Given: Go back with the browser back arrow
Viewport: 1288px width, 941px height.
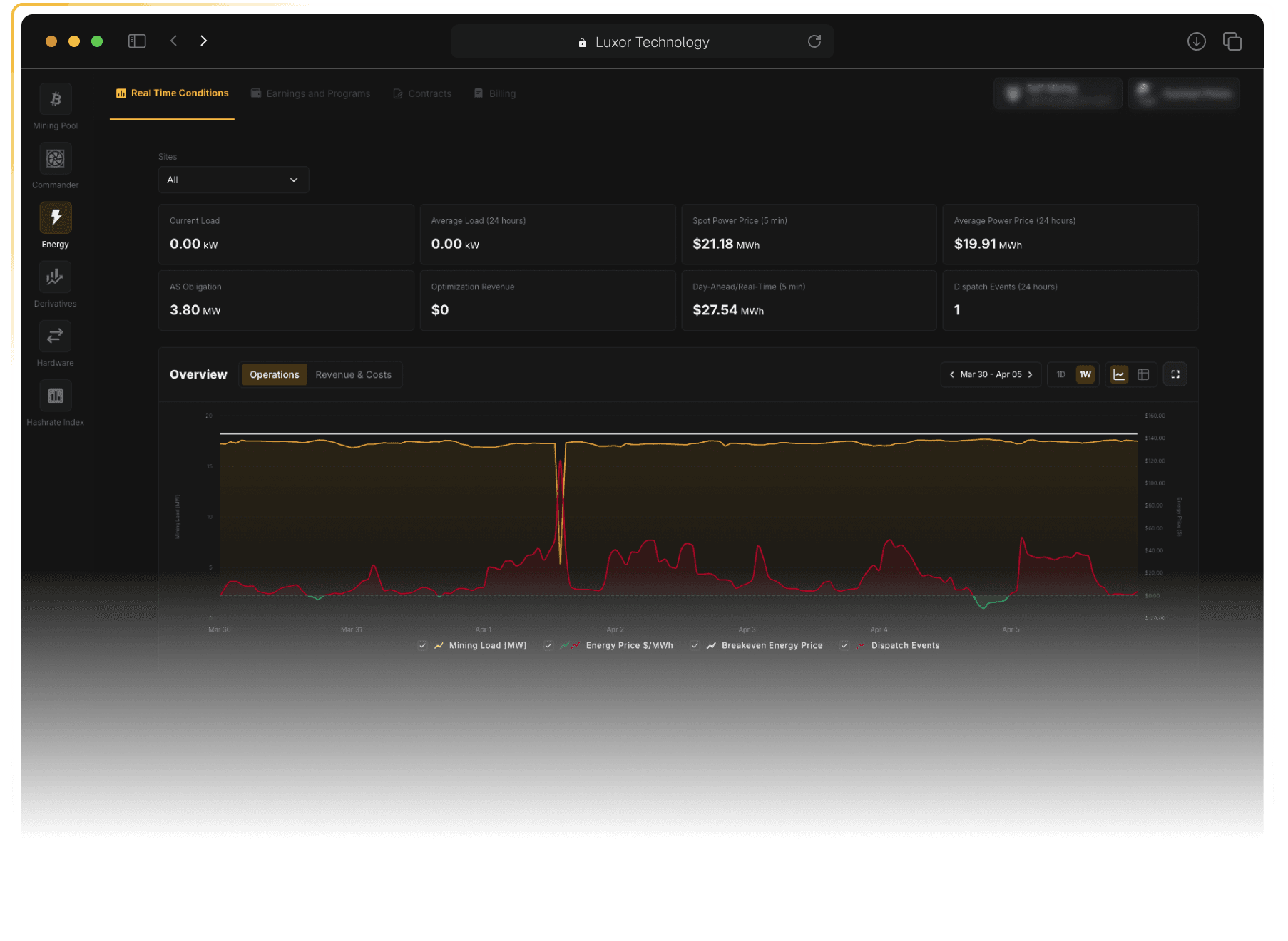Looking at the screenshot, I should (x=173, y=41).
